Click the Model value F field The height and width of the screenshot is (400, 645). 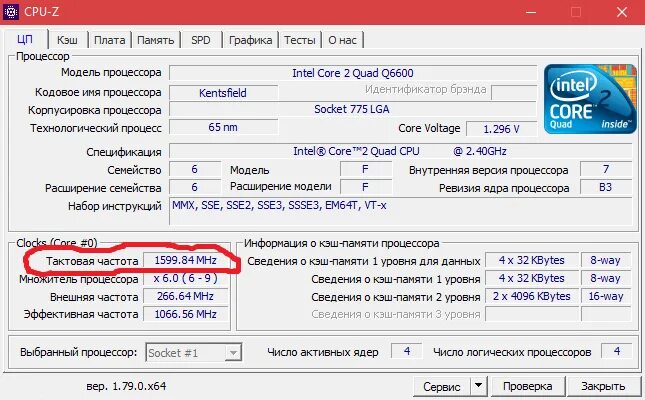pos(365,169)
